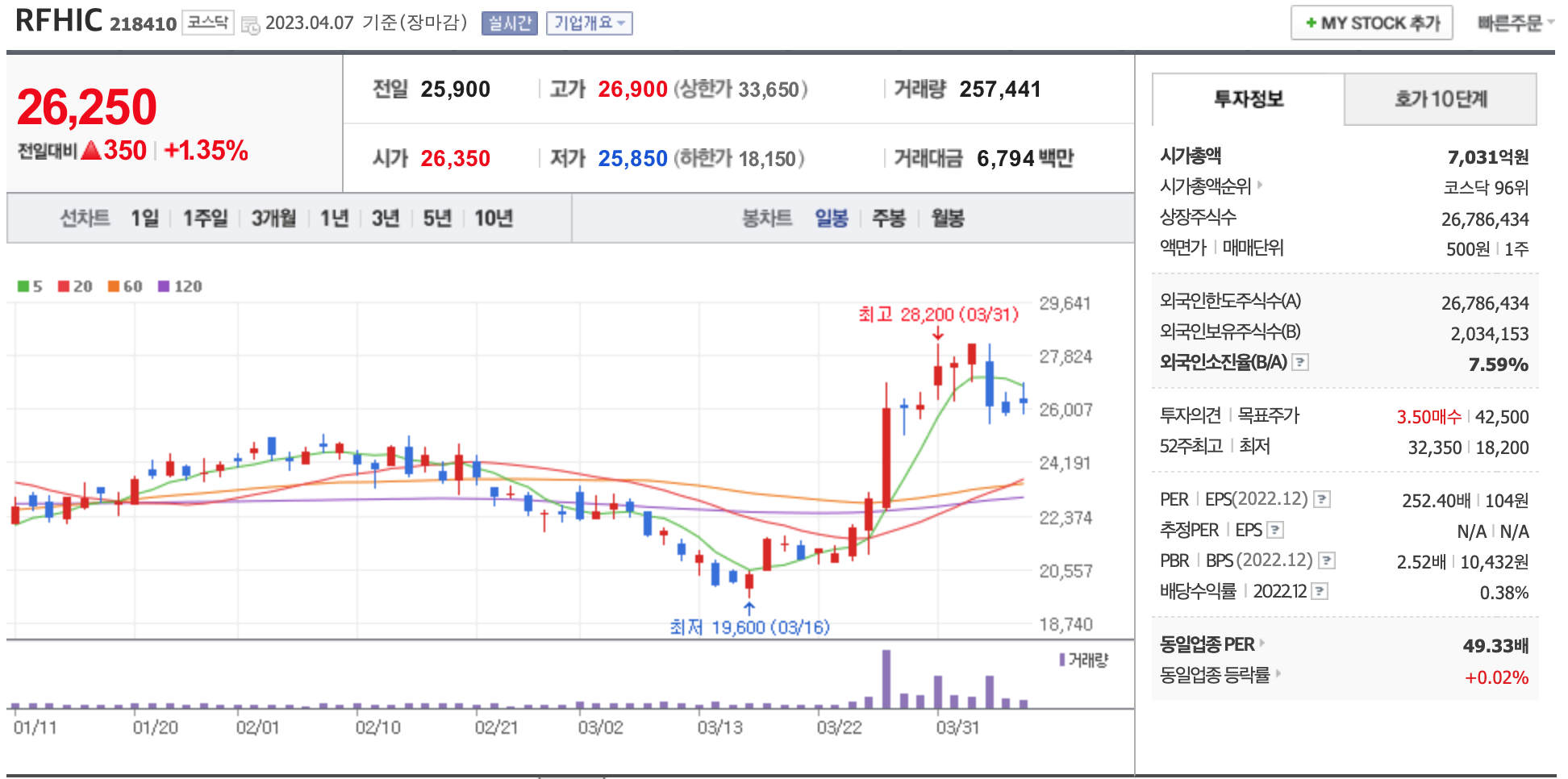Expand the 빠른주문 quick order menu
The image size is (1568, 779).
point(1515,23)
